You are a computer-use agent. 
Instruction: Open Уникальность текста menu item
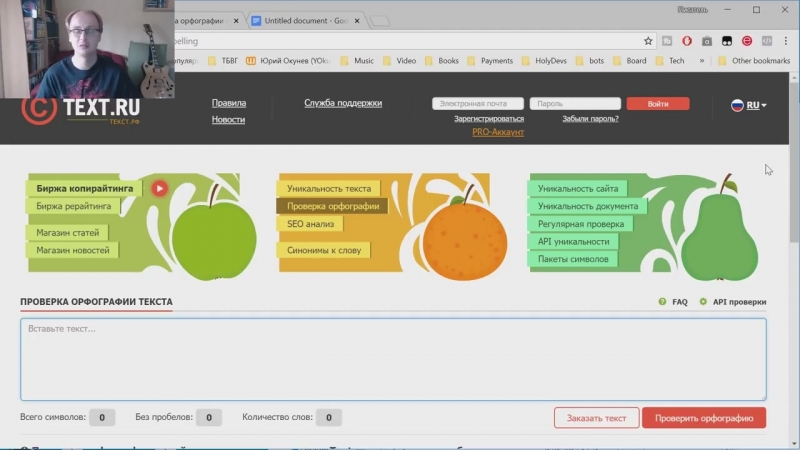(329, 188)
